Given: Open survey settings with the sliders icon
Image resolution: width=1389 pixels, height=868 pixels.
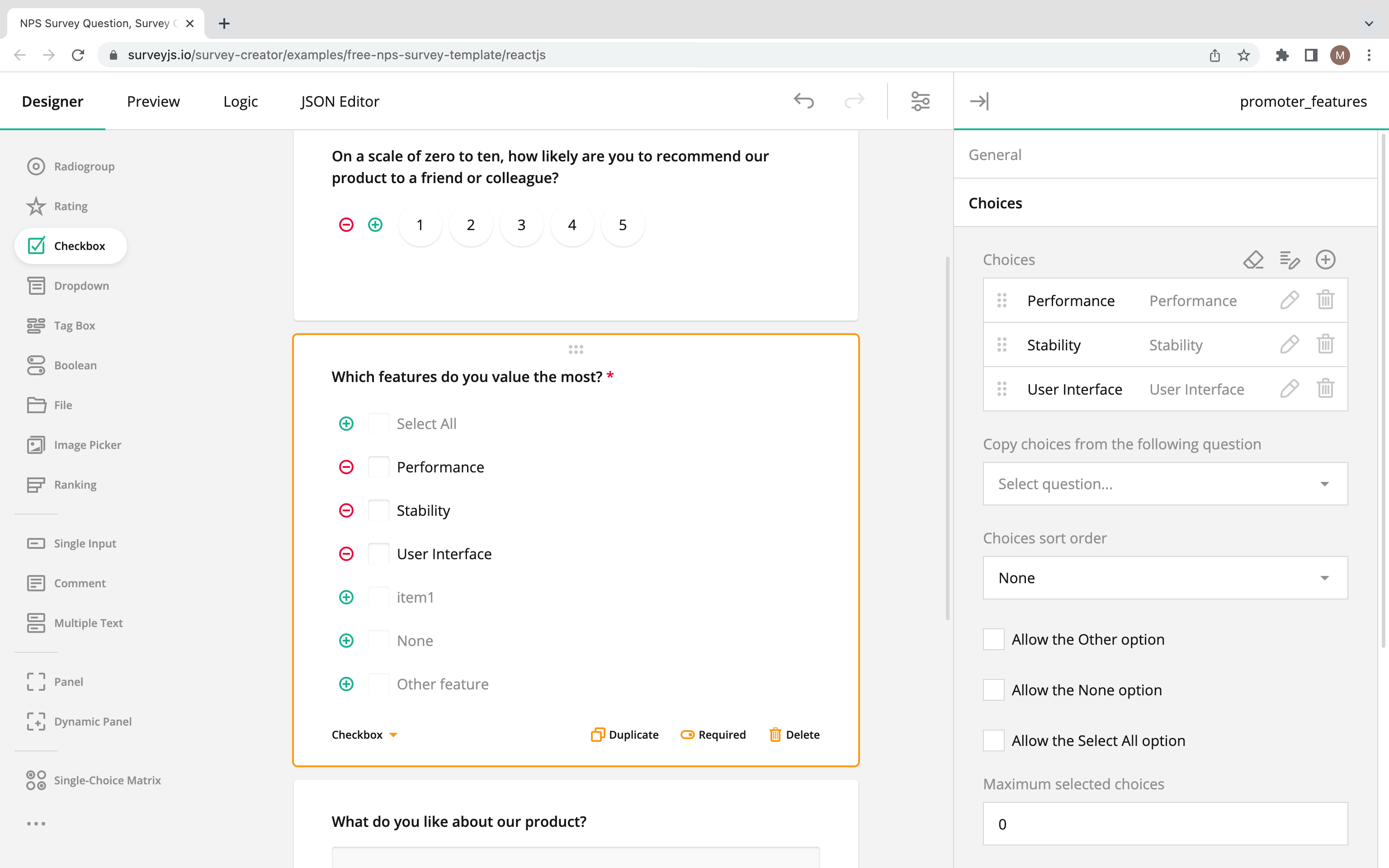Looking at the screenshot, I should point(920,101).
